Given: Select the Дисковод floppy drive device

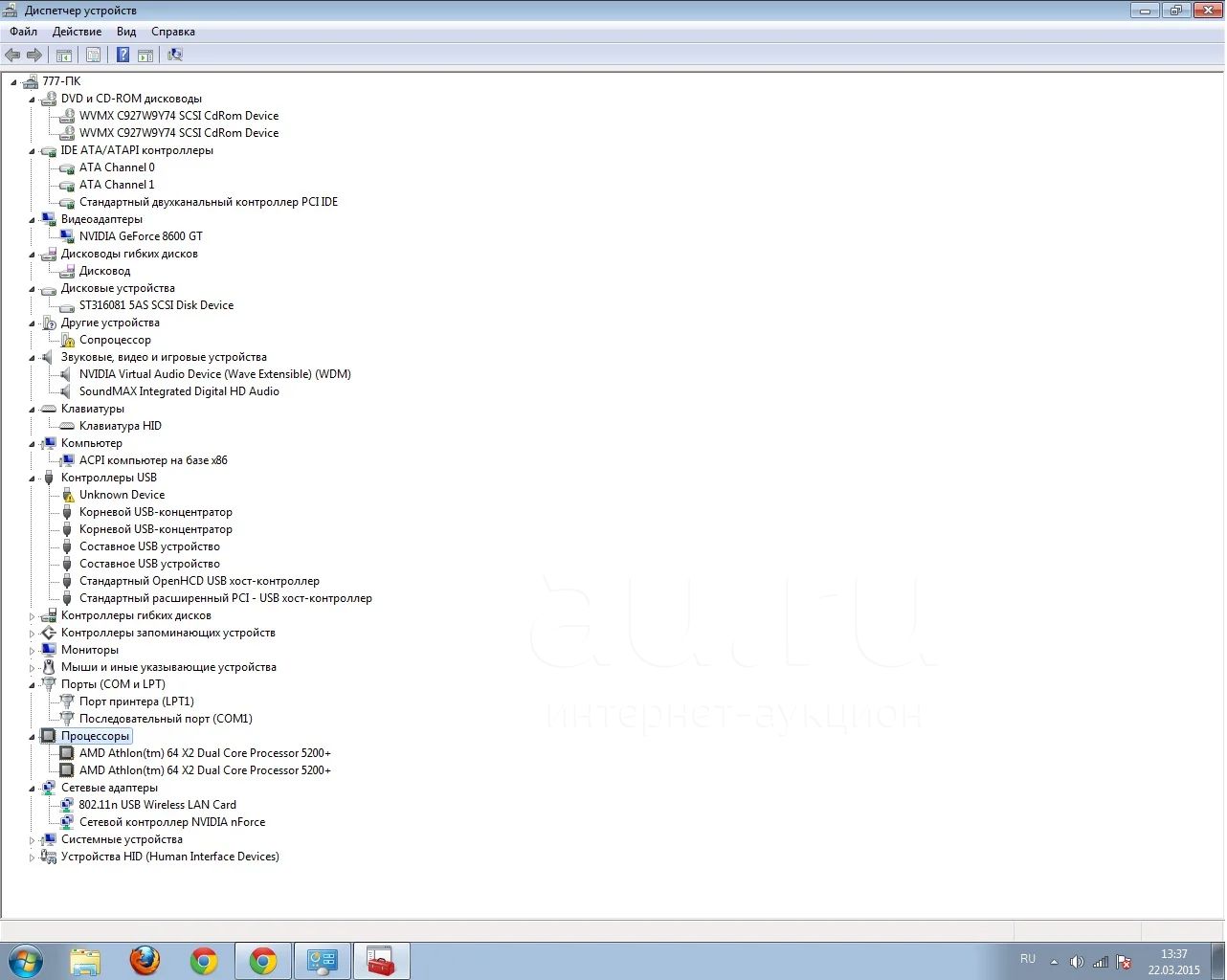Looking at the screenshot, I should coord(104,271).
